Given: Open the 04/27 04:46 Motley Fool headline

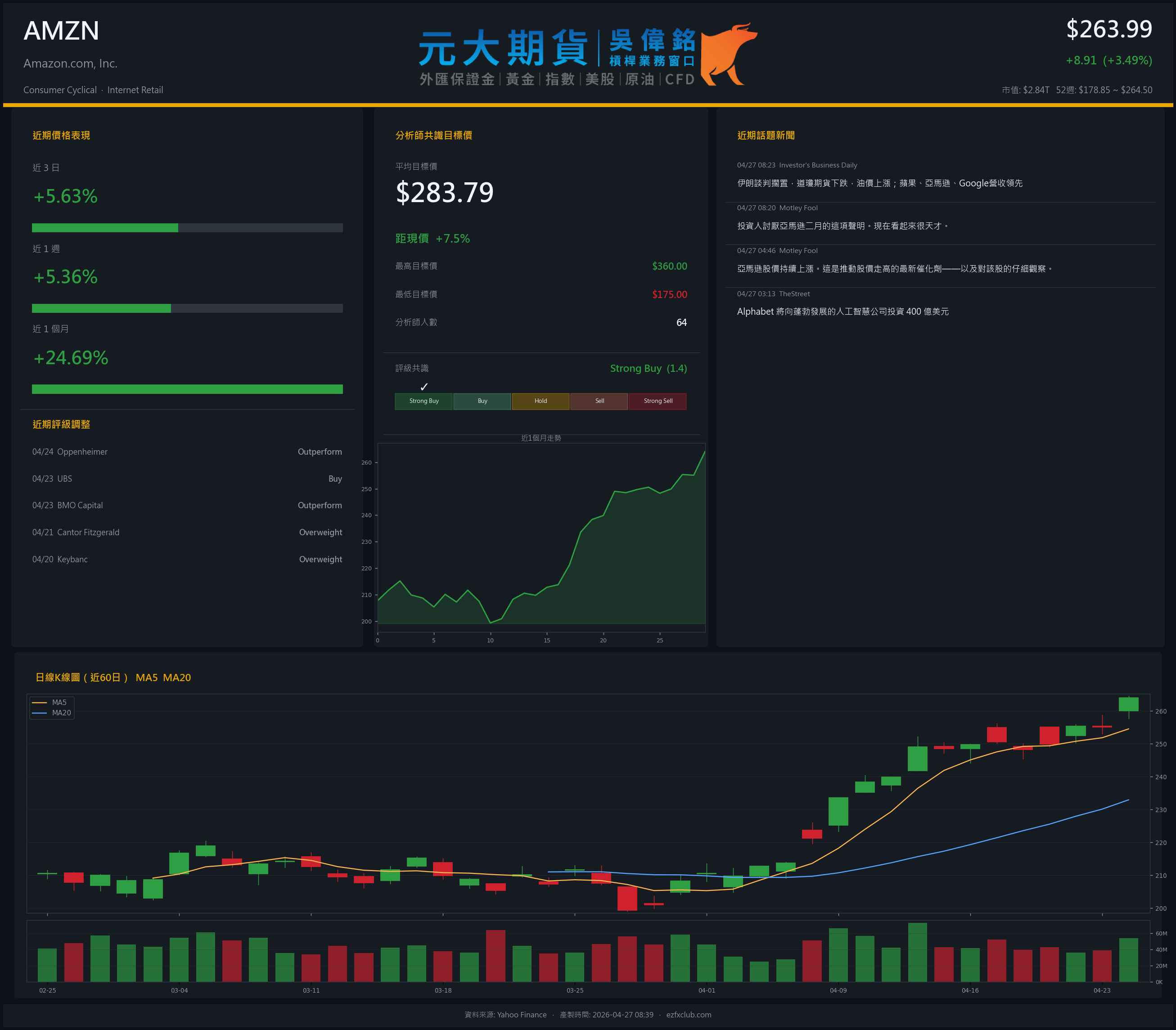Looking at the screenshot, I should [895, 268].
